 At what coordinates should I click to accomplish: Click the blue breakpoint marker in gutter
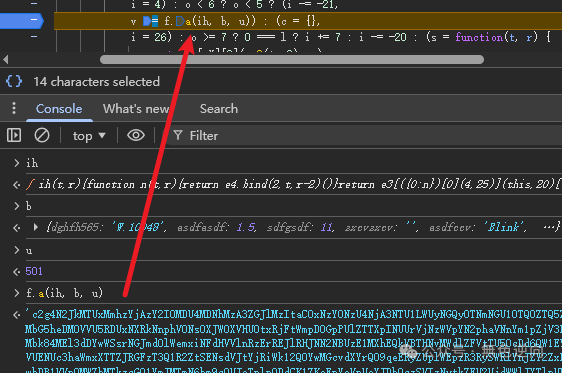(22, 21)
